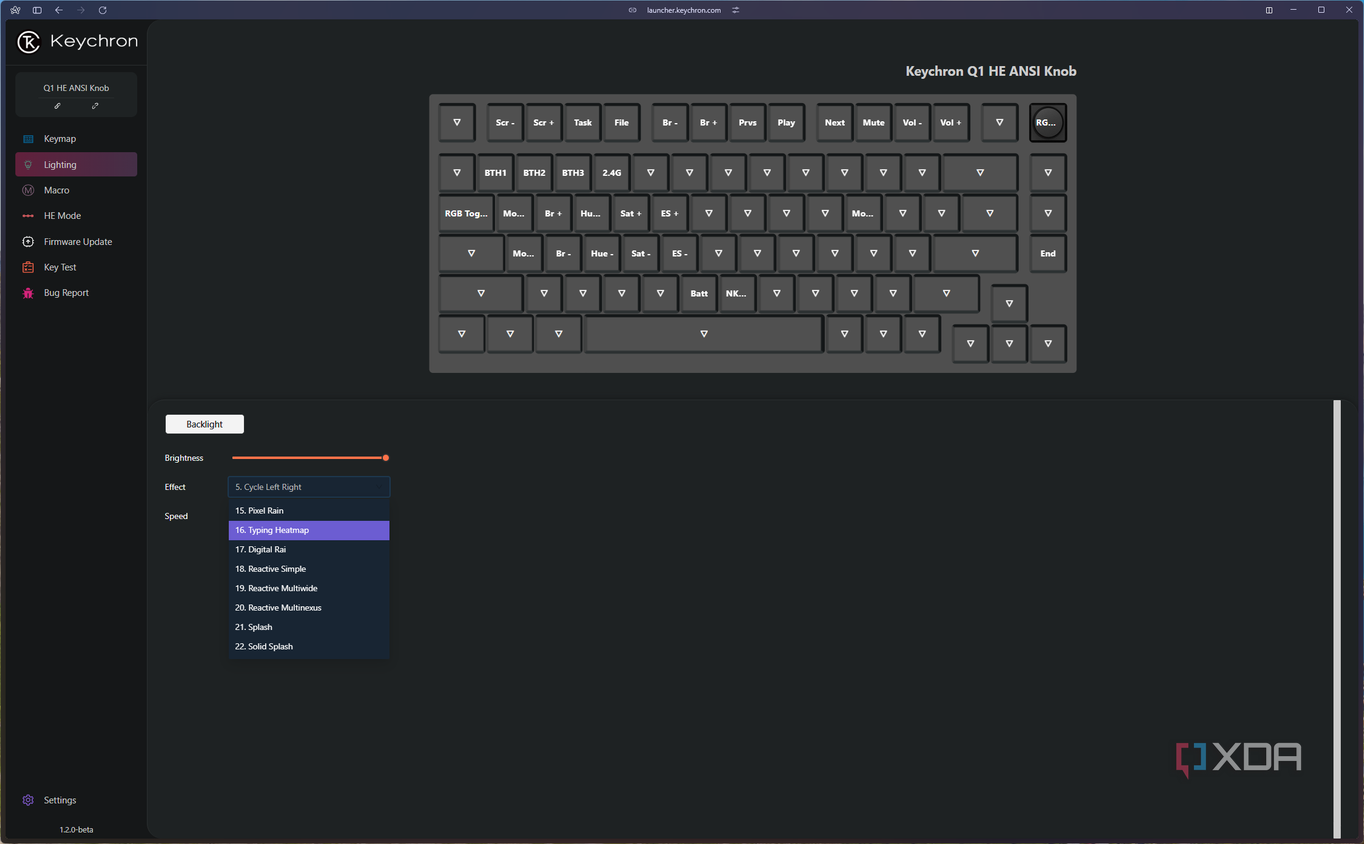Click the Batt key
This screenshot has height=844, width=1364.
(x=699, y=294)
